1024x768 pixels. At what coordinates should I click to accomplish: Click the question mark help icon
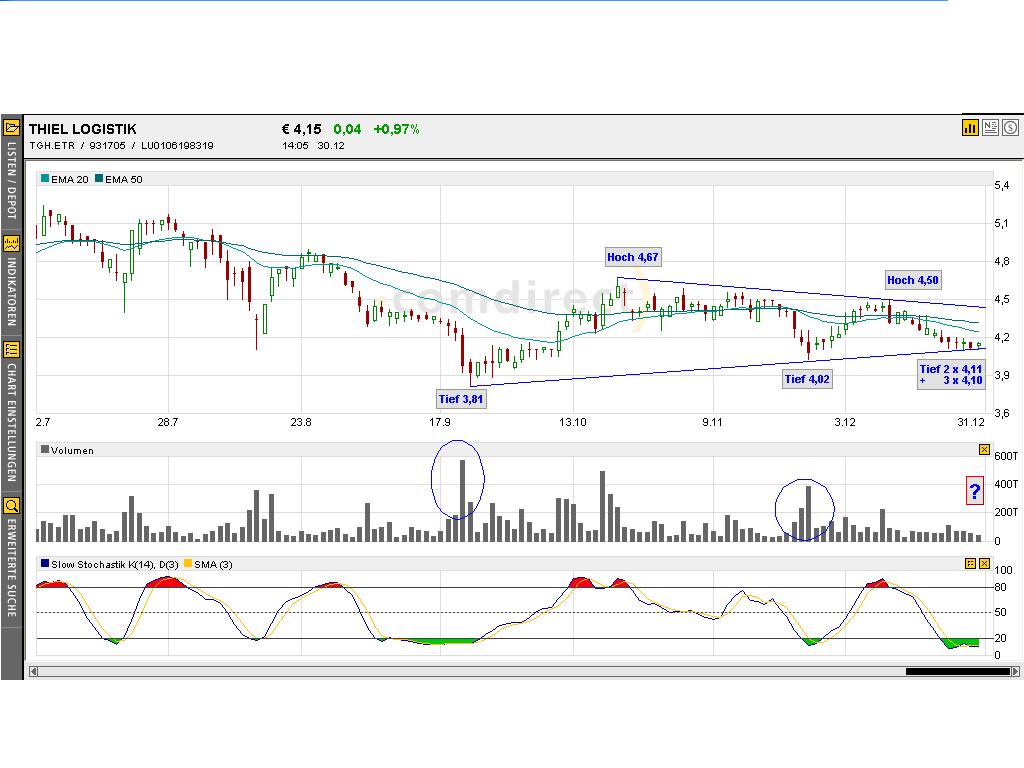point(974,491)
